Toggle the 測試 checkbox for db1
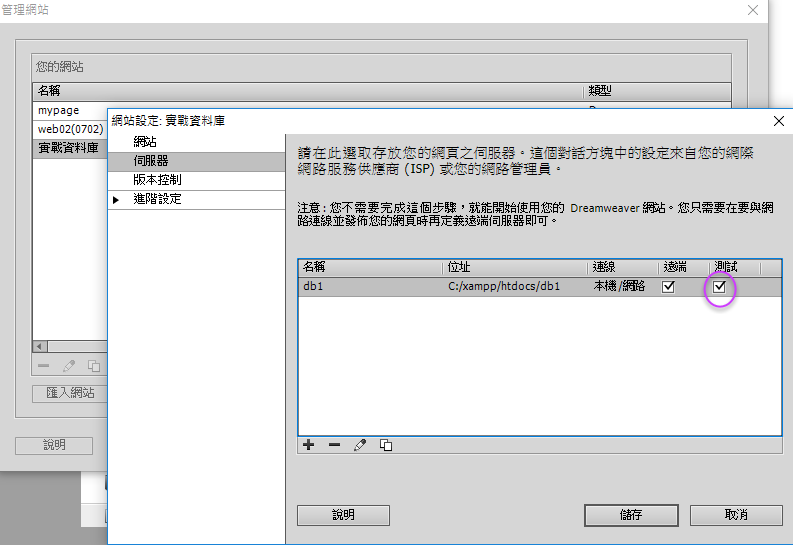This screenshot has height=545, width=793. click(719, 287)
